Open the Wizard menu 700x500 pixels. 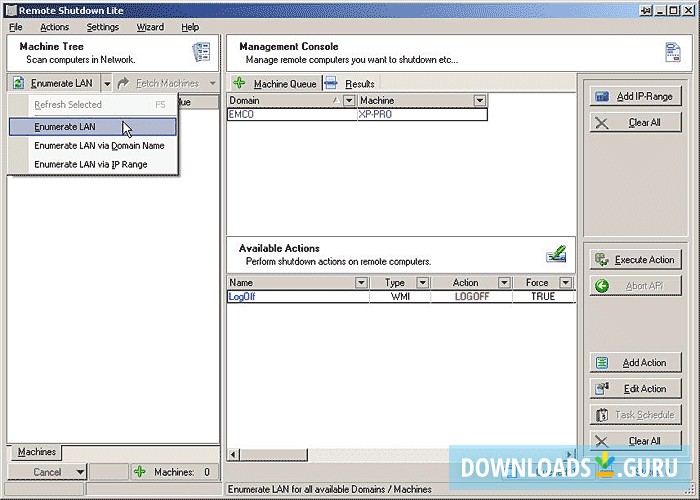coord(150,27)
